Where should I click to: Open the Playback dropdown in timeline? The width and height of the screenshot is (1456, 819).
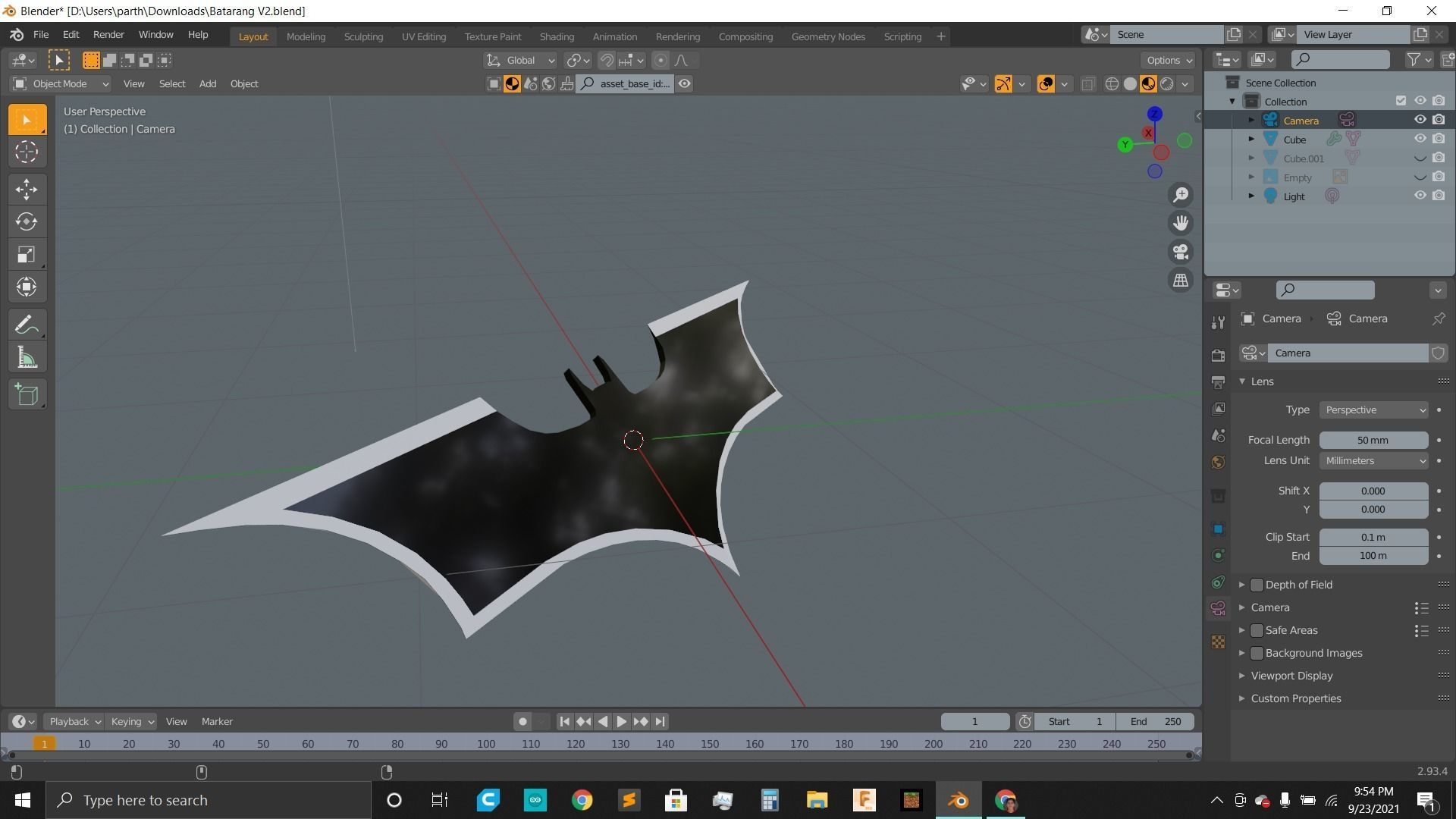click(74, 722)
